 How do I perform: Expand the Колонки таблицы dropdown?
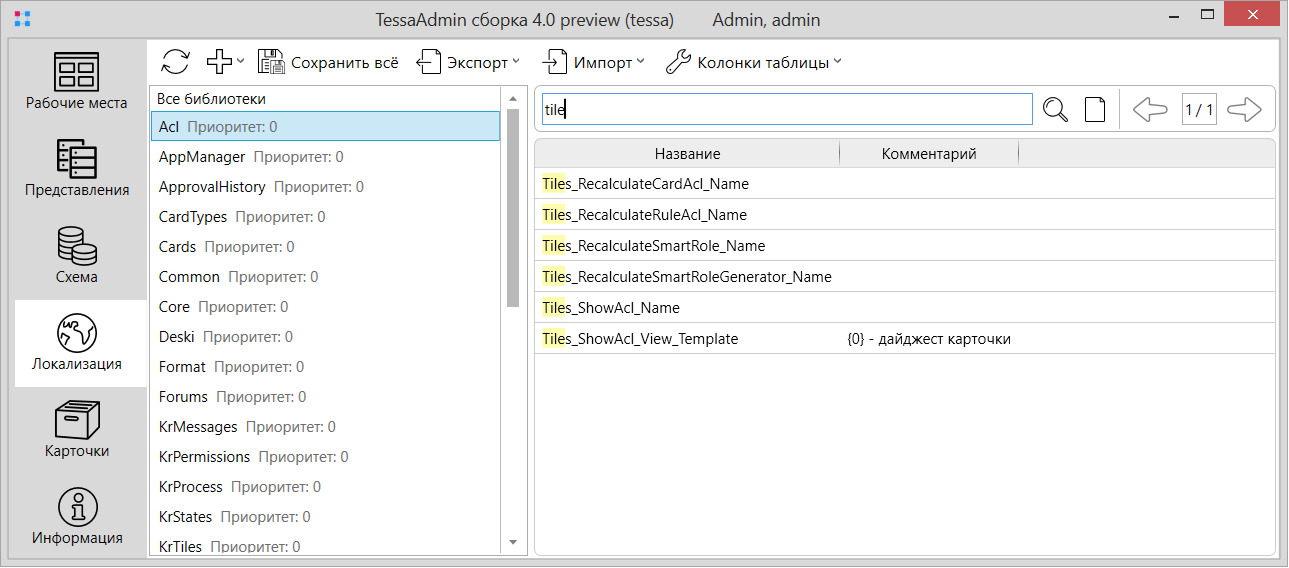coord(838,61)
